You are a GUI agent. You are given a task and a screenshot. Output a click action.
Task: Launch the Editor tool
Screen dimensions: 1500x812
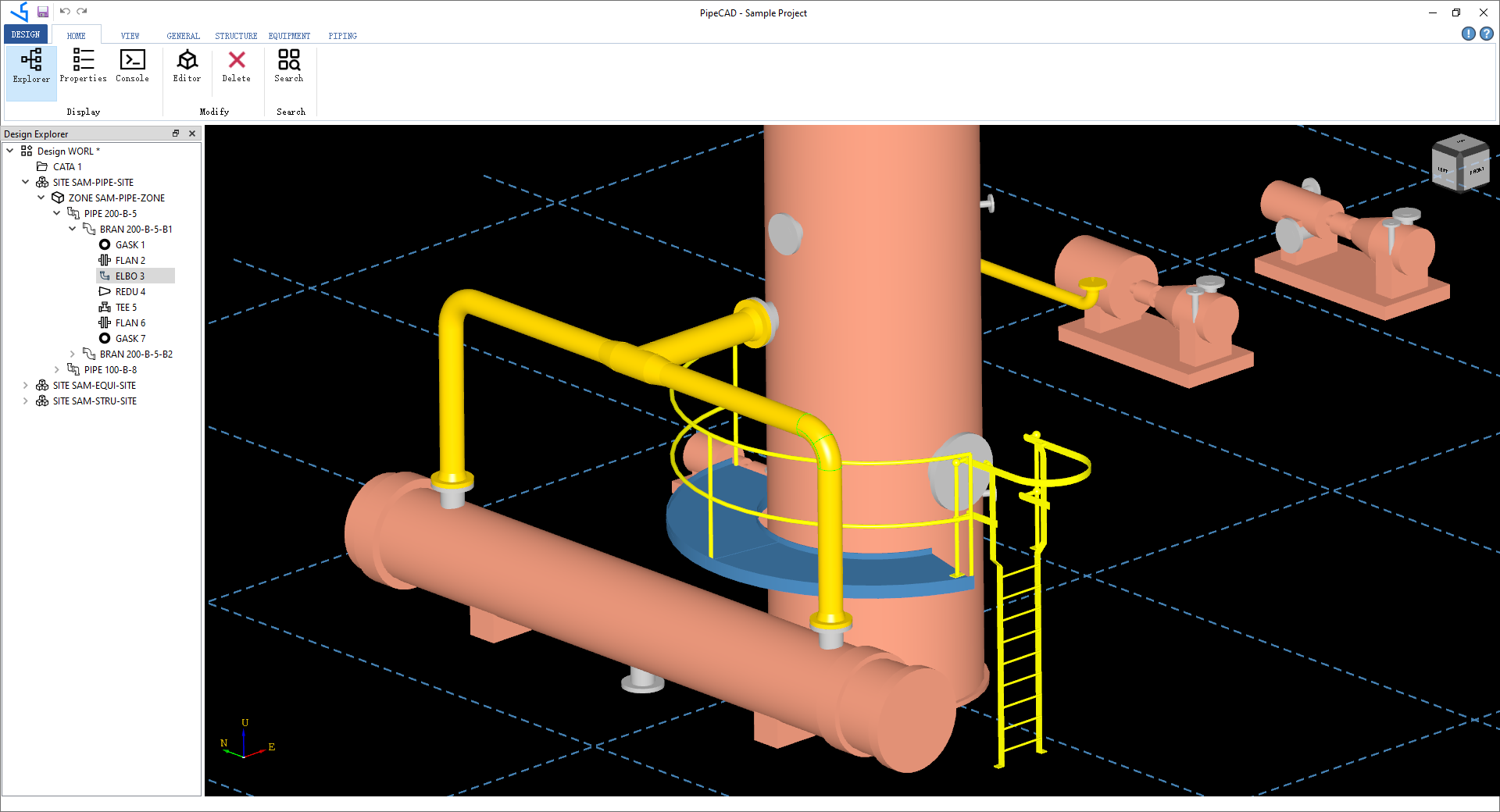[x=187, y=66]
